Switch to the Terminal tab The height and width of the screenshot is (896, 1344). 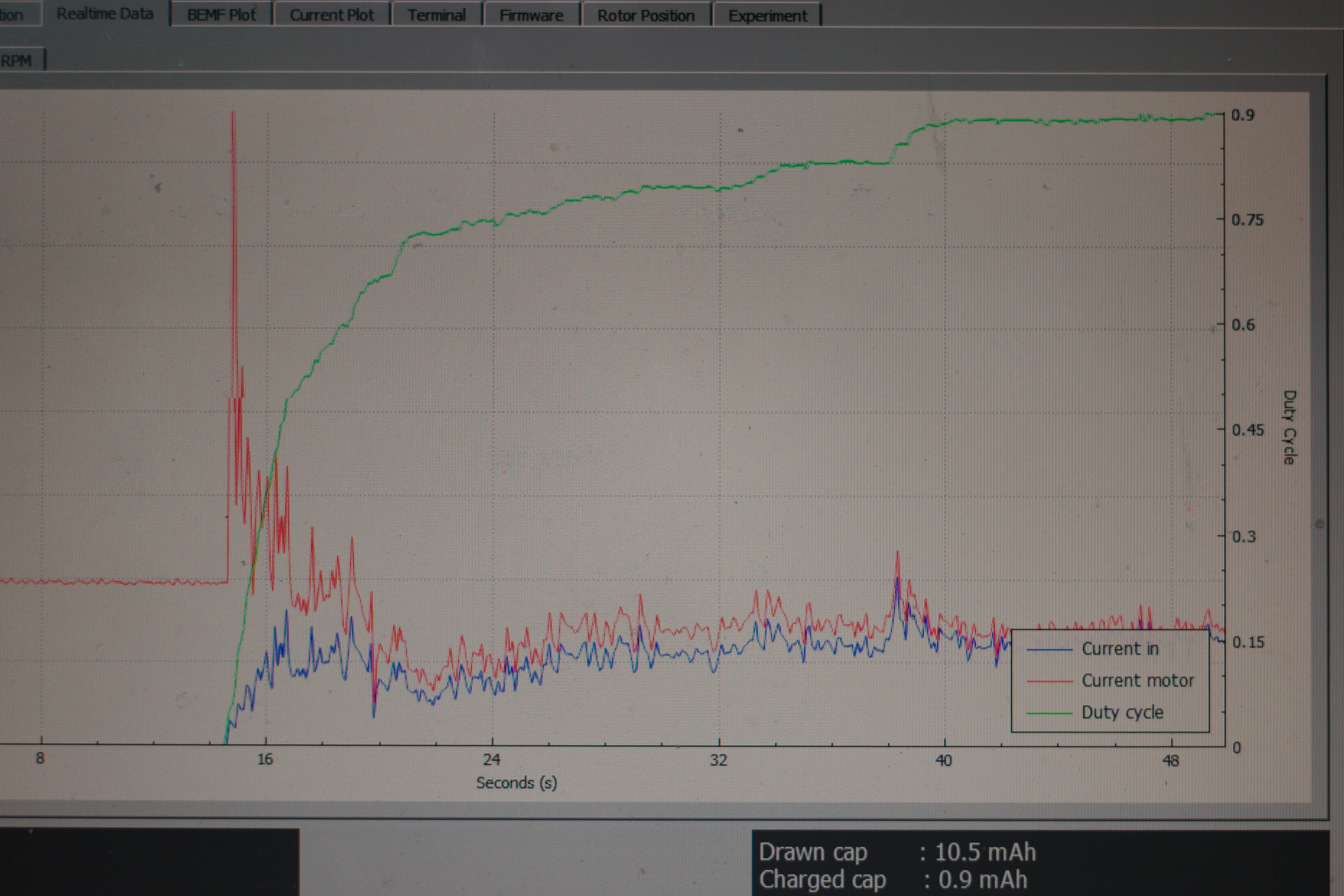[437, 15]
